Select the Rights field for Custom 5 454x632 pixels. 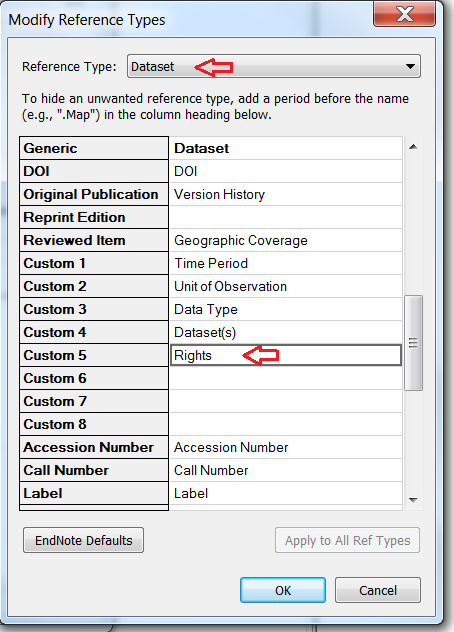pyautogui.click(x=286, y=355)
